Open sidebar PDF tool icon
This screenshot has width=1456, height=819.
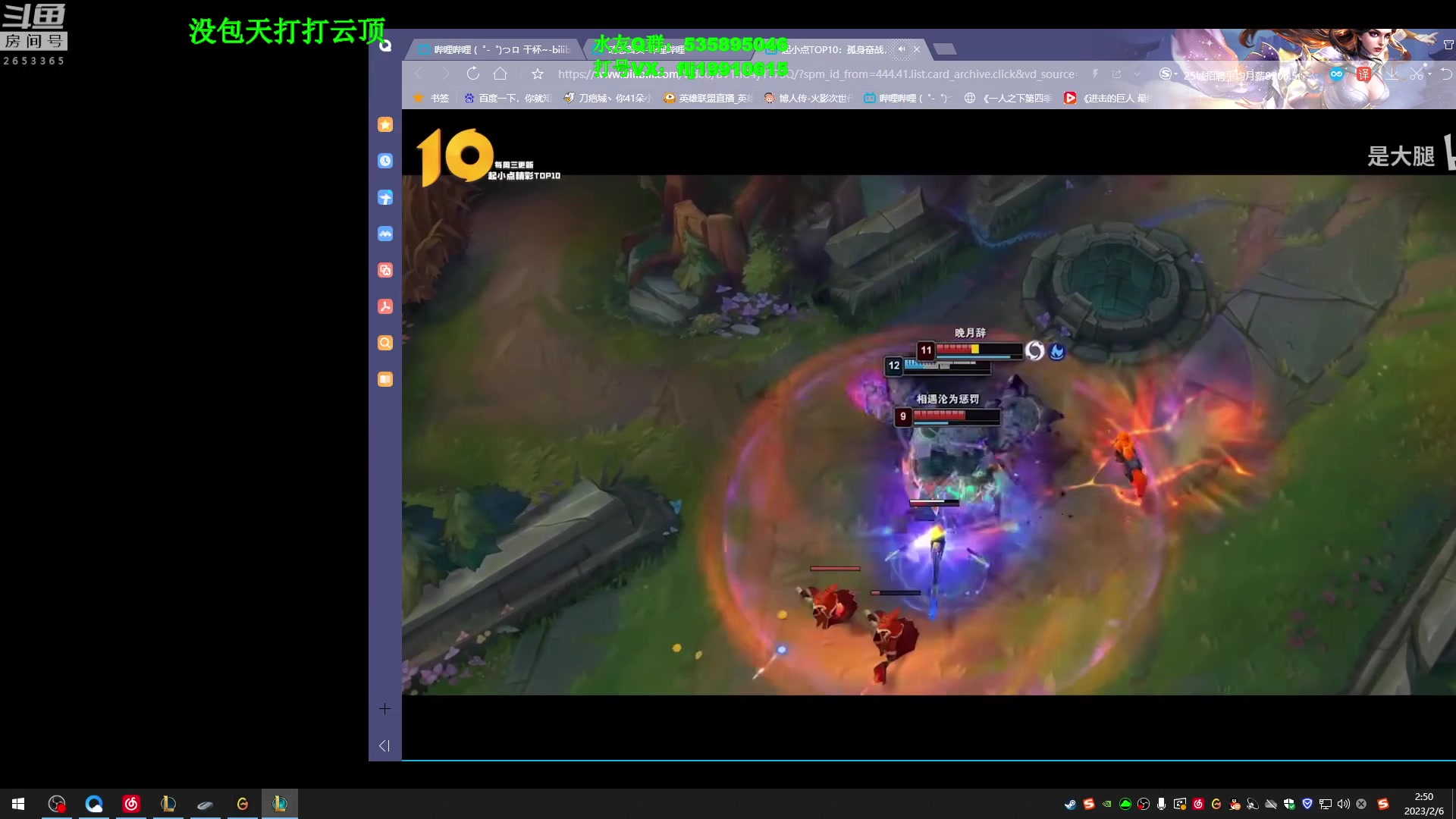coord(385,306)
